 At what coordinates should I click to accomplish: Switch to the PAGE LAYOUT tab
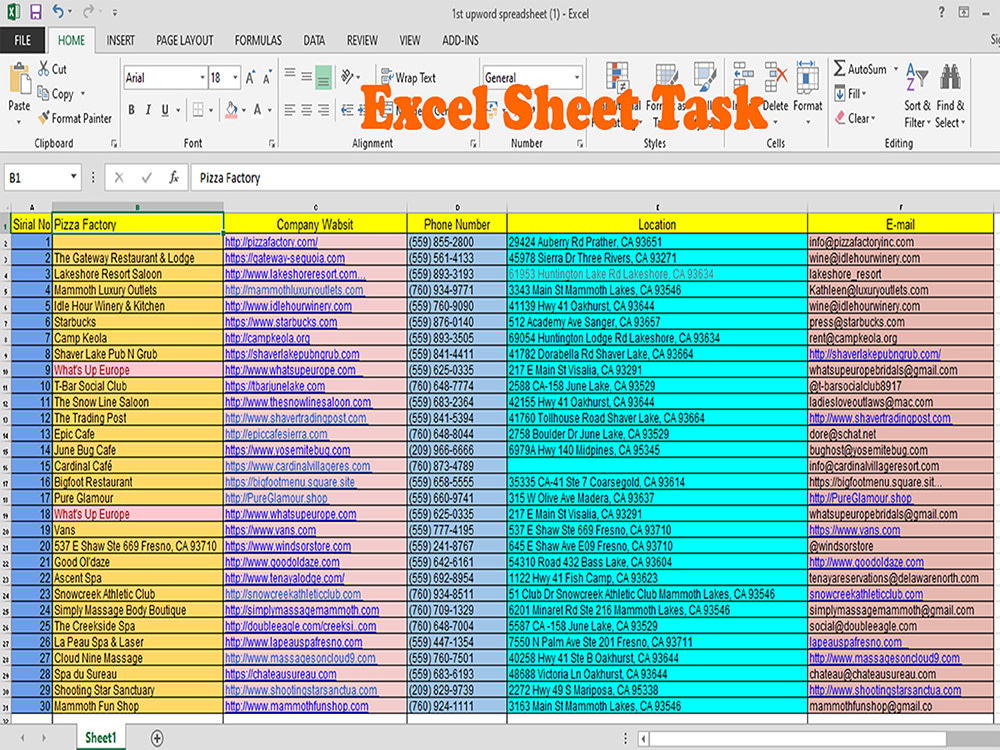pyautogui.click(x=185, y=40)
